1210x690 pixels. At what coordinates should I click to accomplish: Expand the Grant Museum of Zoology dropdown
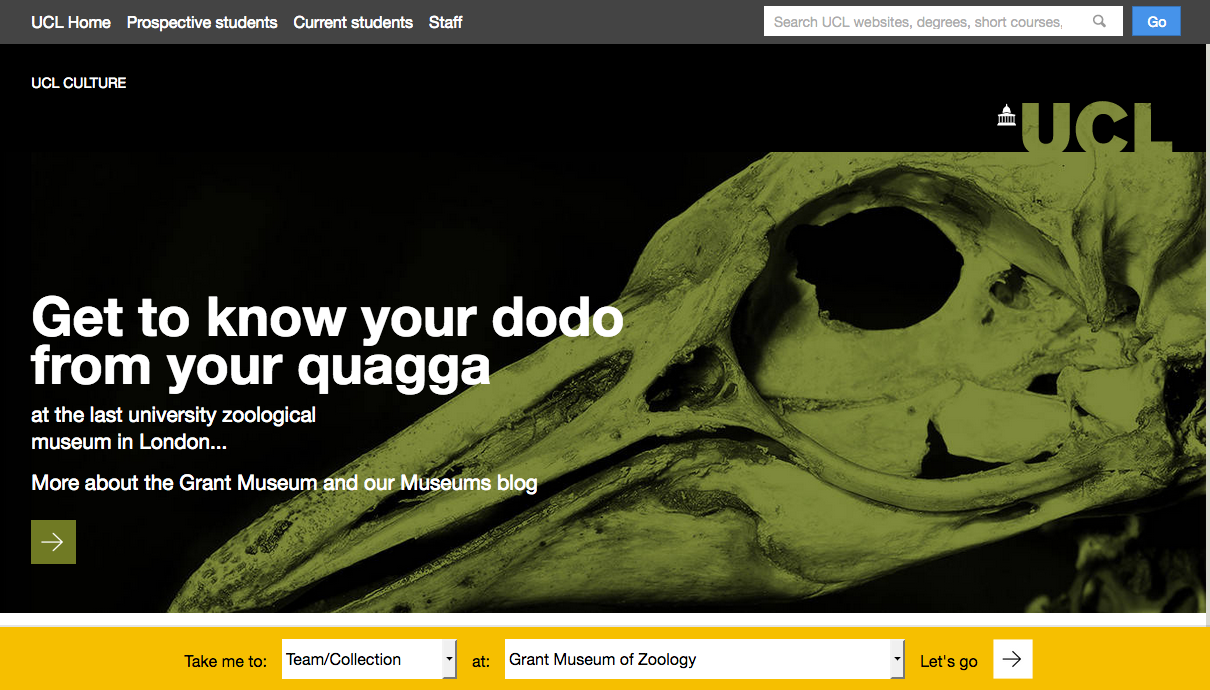[705, 659]
